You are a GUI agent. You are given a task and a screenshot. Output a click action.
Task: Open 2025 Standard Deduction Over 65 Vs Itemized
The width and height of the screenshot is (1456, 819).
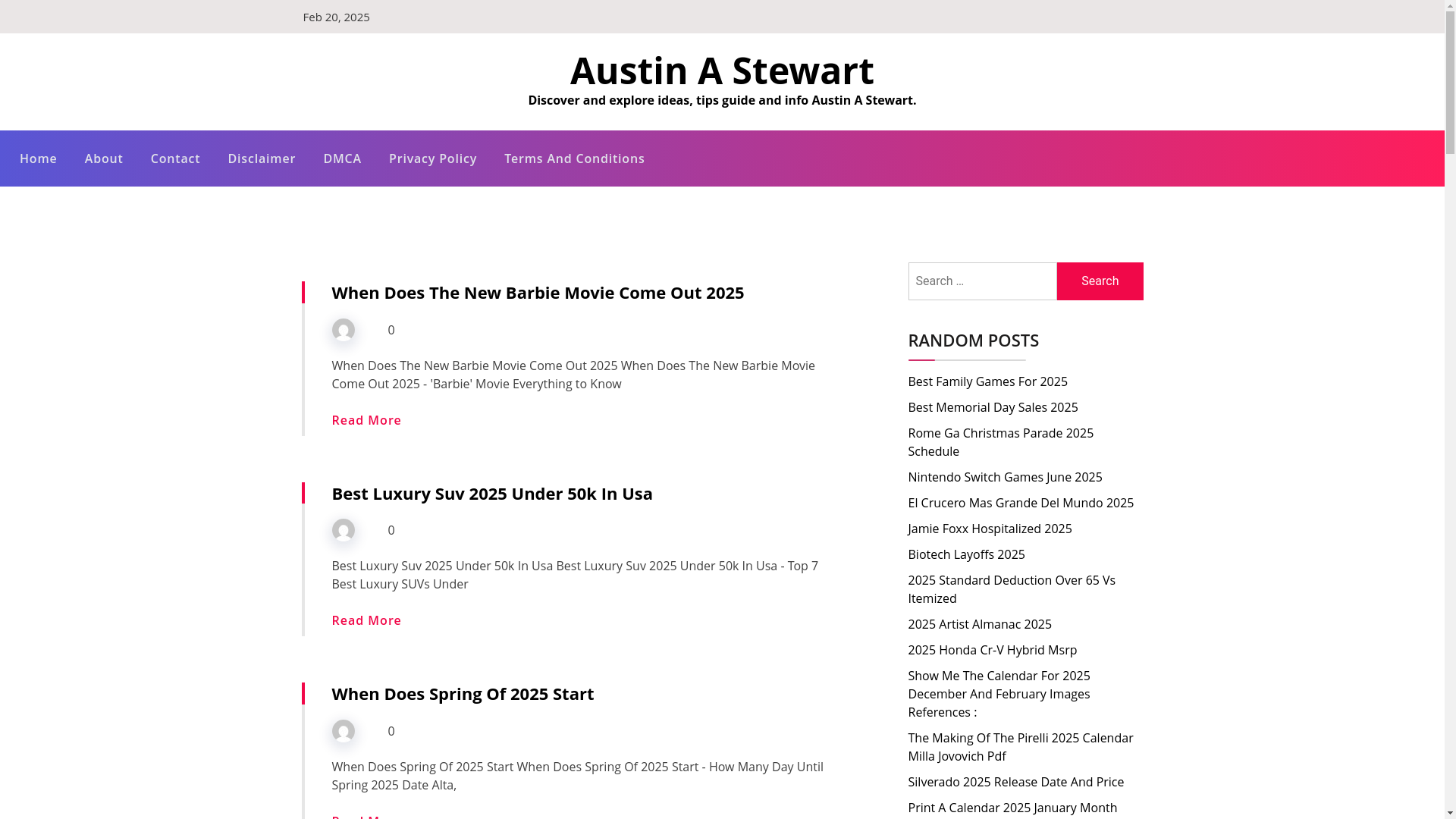tap(1012, 589)
